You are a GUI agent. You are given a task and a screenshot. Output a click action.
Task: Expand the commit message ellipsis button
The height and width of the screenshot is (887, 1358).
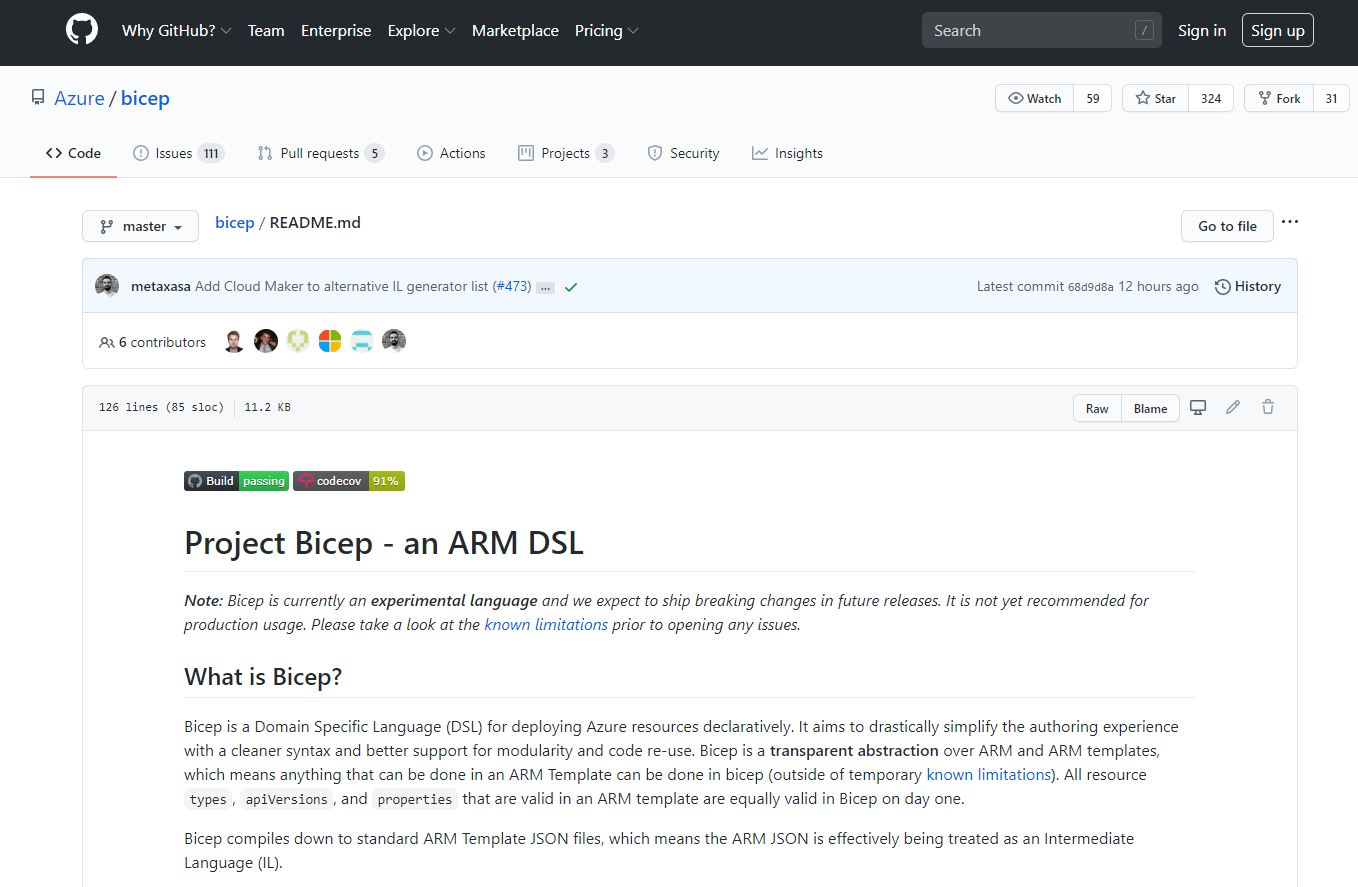545,288
